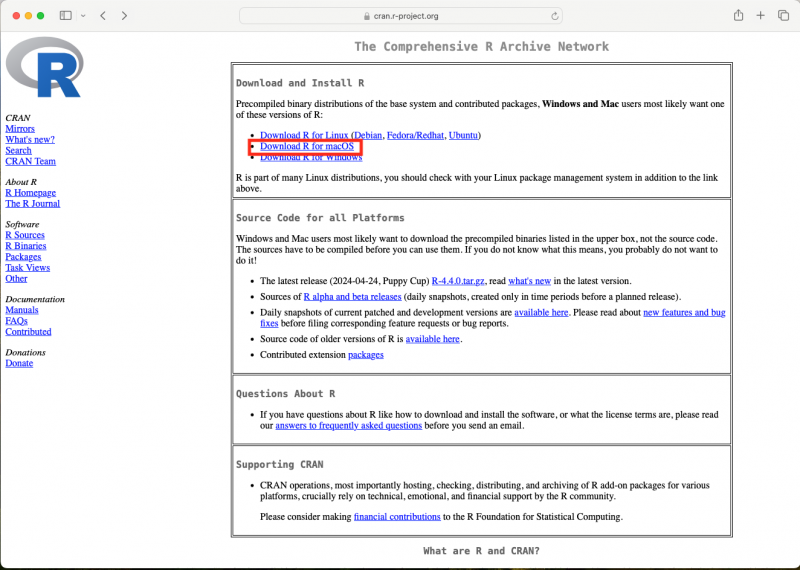Screen dimensions: 800x570
Task: Show the tab overview icon
Action: pos(783,16)
